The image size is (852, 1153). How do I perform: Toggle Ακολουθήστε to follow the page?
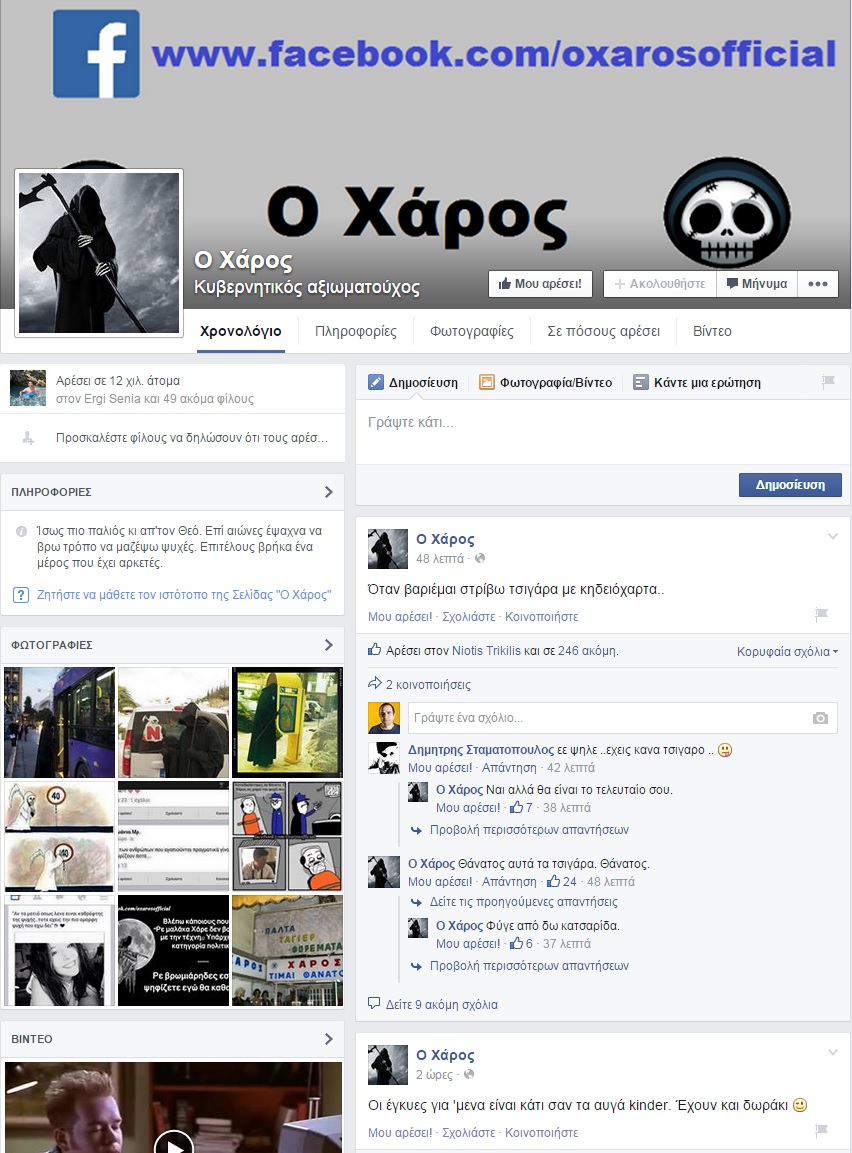659,284
